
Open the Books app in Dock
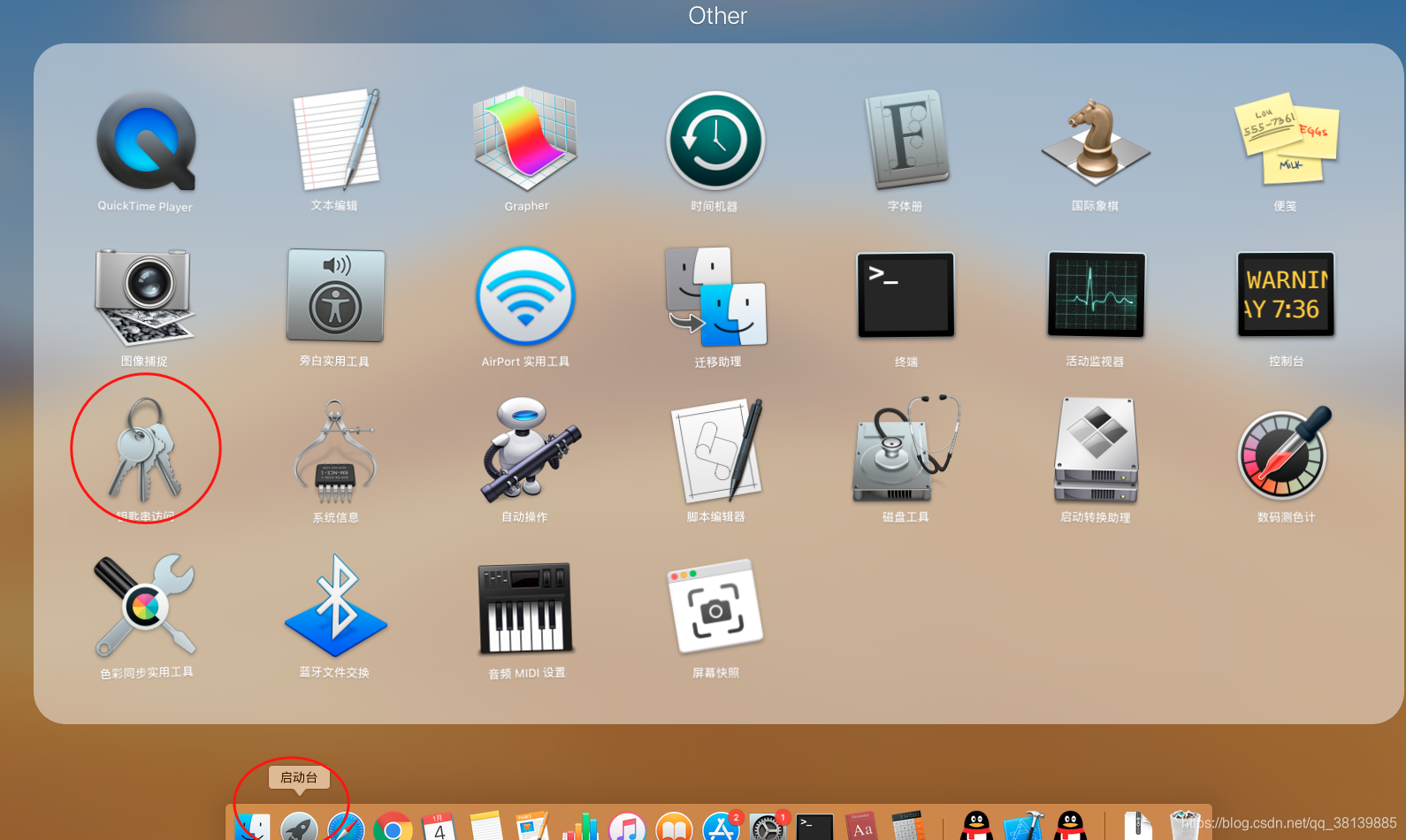point(674,827)
